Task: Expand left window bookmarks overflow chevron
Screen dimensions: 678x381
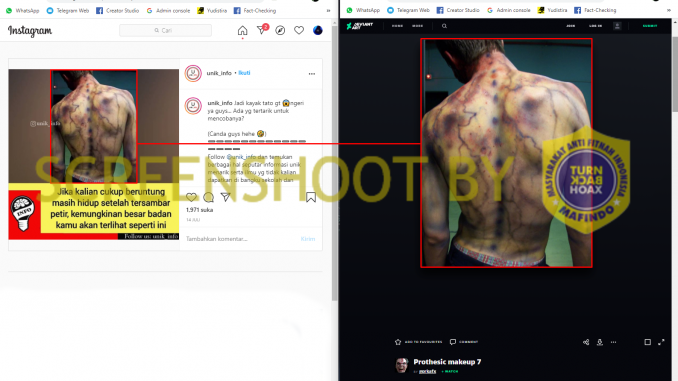Action: click(329, 10)
